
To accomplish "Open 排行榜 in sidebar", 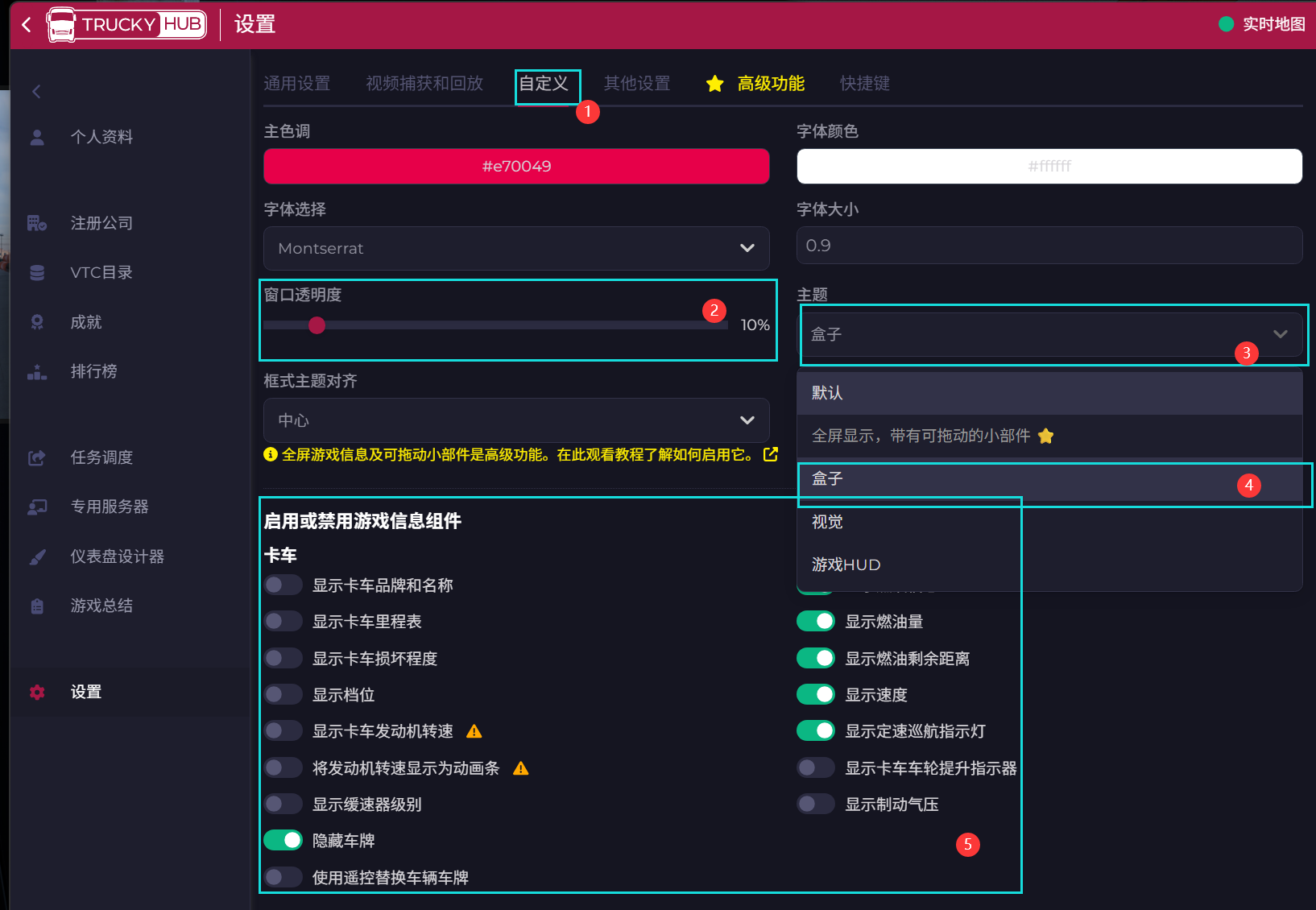I will tap(93, 372).
